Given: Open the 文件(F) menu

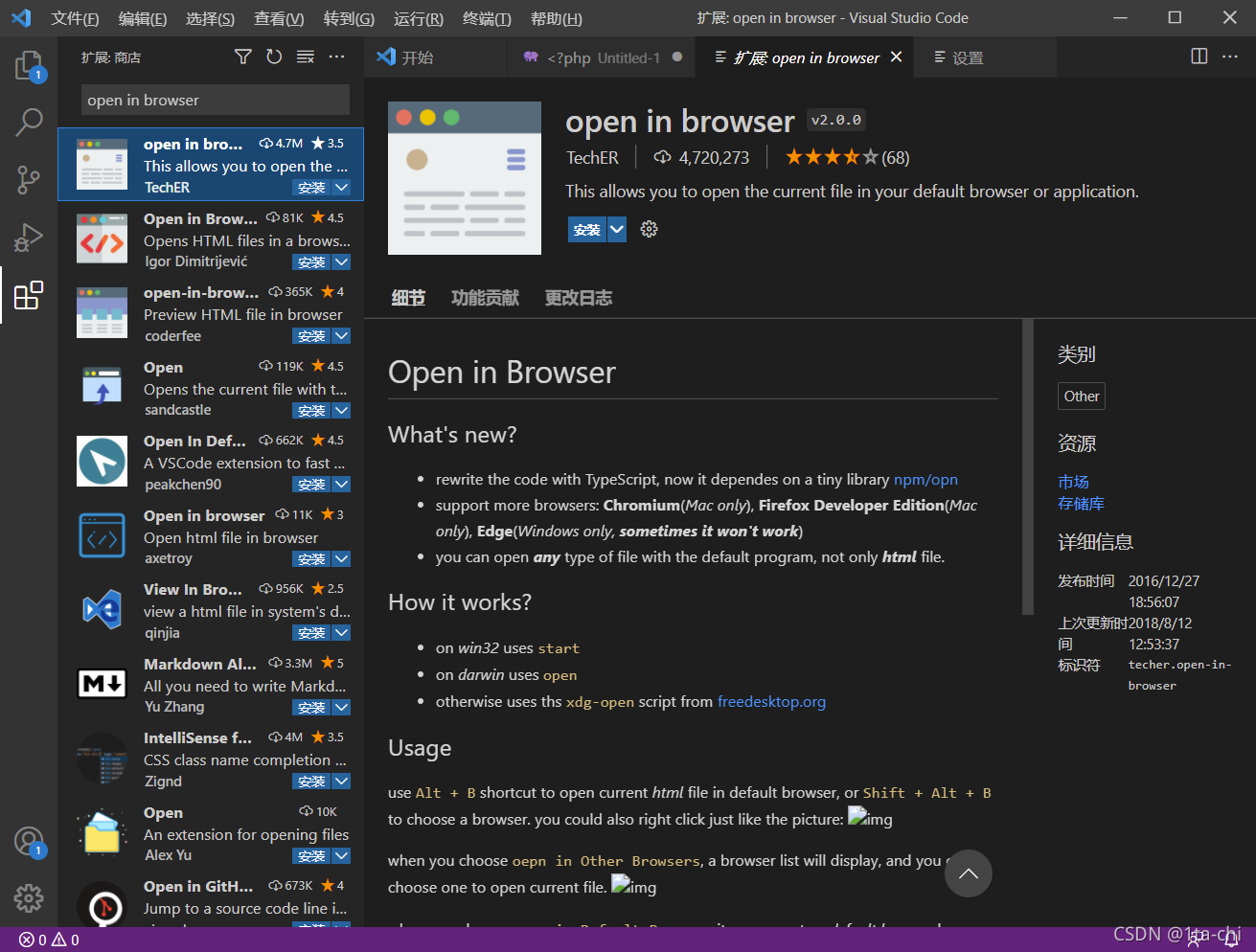Looking at the screenshot, I should (75, 18).
